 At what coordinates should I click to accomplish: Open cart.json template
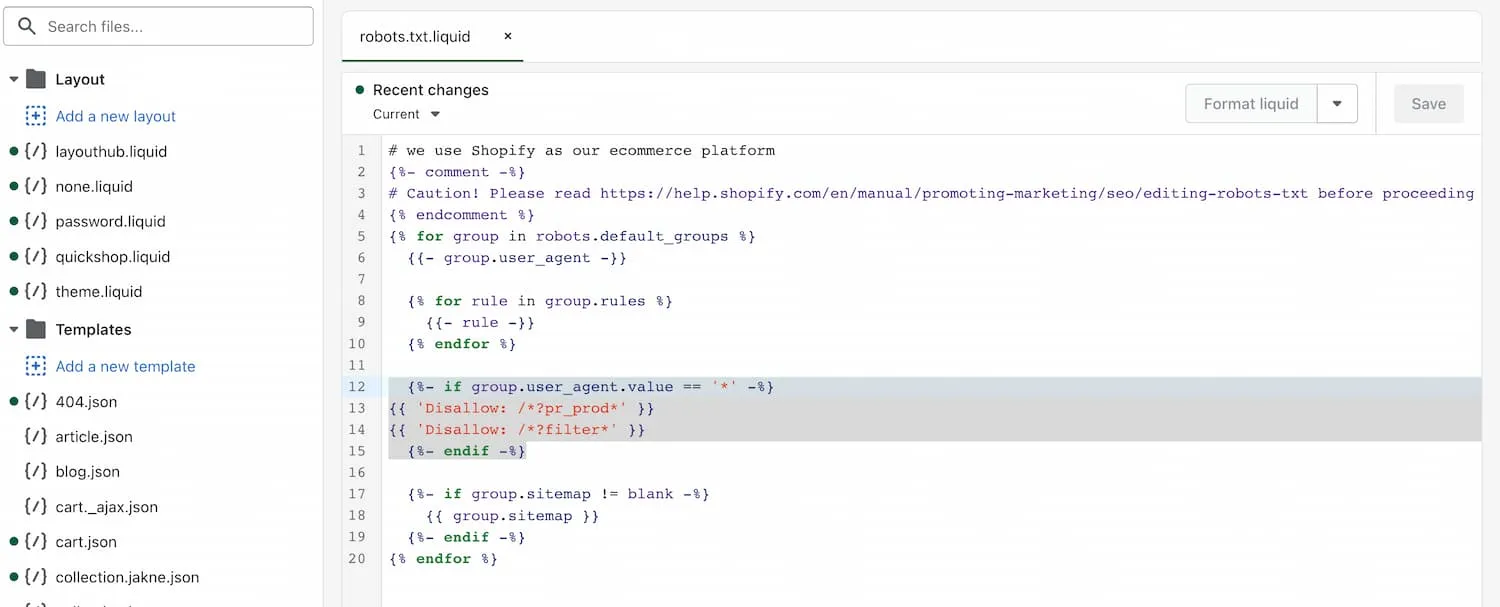86,541
